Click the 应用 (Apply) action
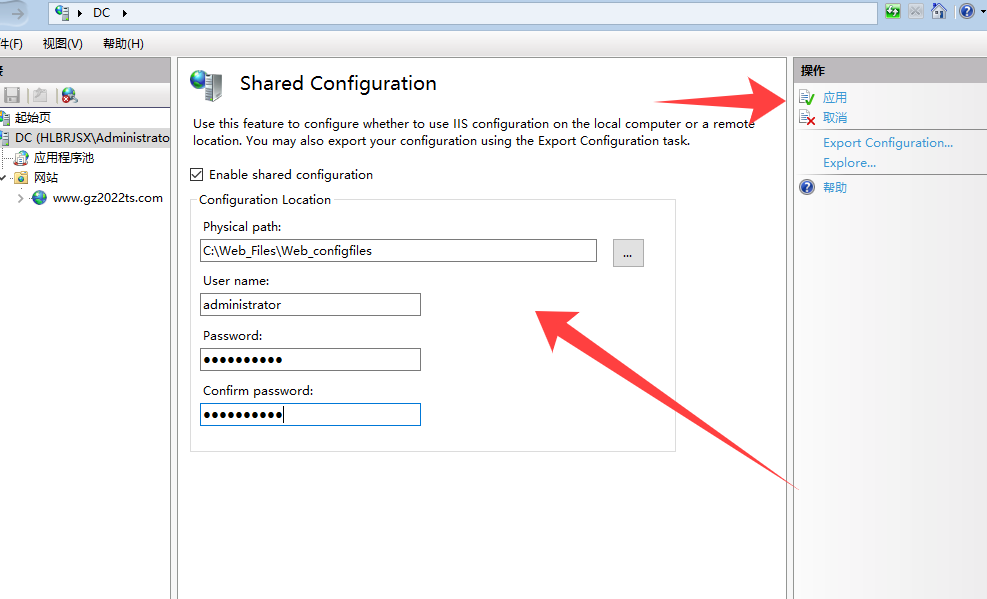The height and width of the screenshot is (599, 987). [834, 97]
